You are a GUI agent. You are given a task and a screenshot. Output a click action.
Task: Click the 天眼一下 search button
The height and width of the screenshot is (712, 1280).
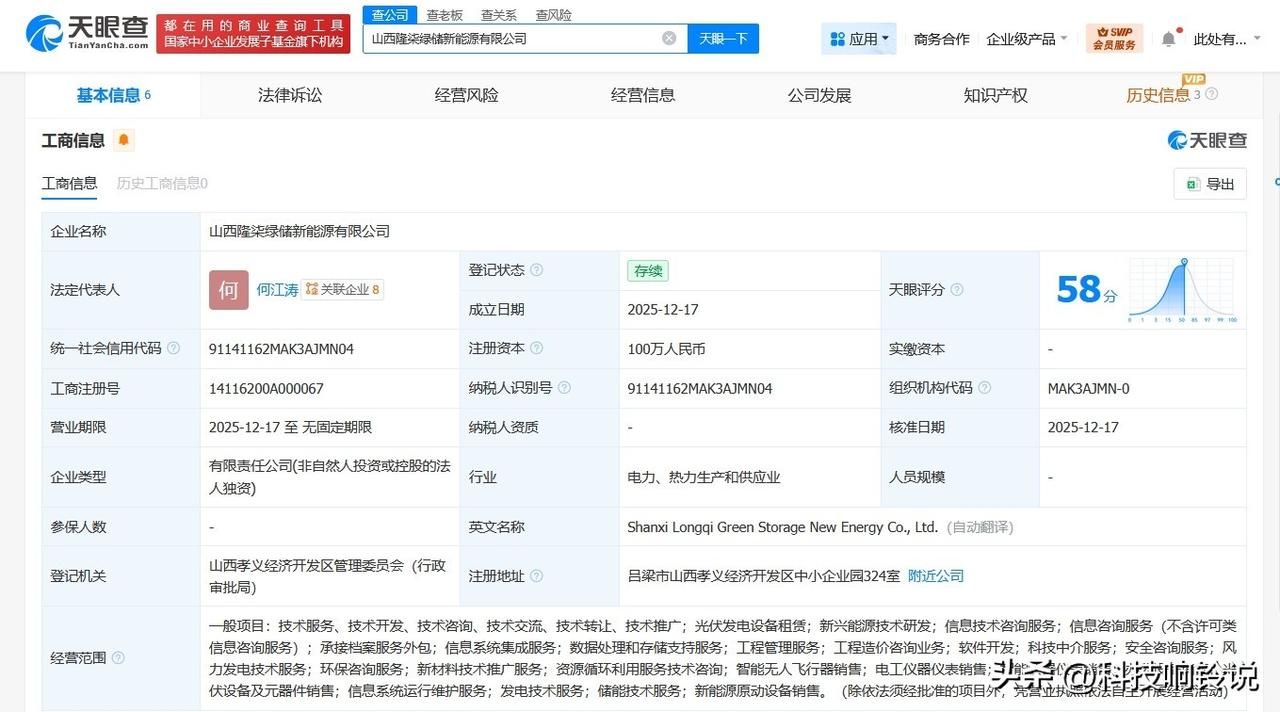723,38
